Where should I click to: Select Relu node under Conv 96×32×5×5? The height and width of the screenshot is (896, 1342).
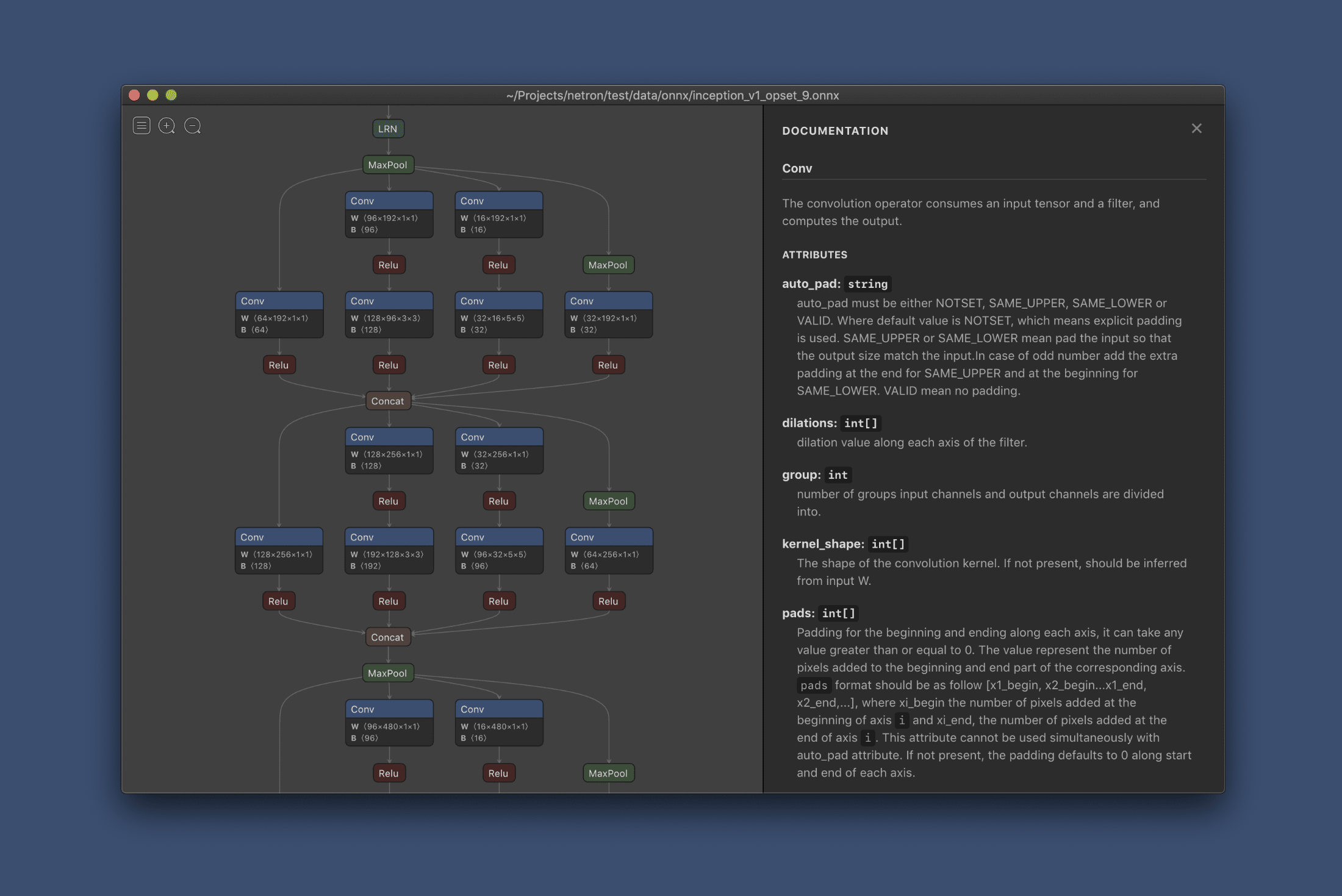tap(498, 601)
